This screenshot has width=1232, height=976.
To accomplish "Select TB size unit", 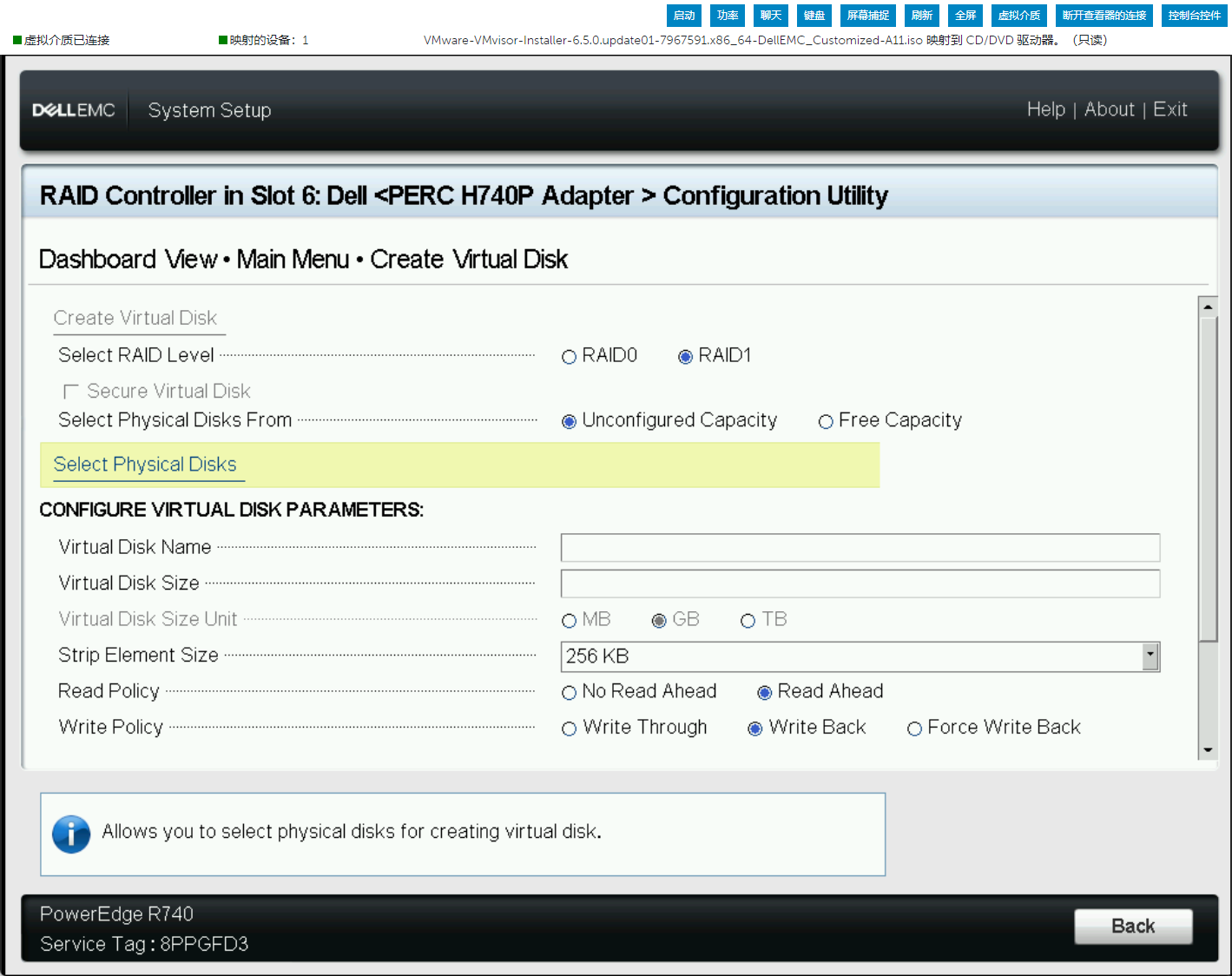I will pyautogui.click(x=748, y=621).
